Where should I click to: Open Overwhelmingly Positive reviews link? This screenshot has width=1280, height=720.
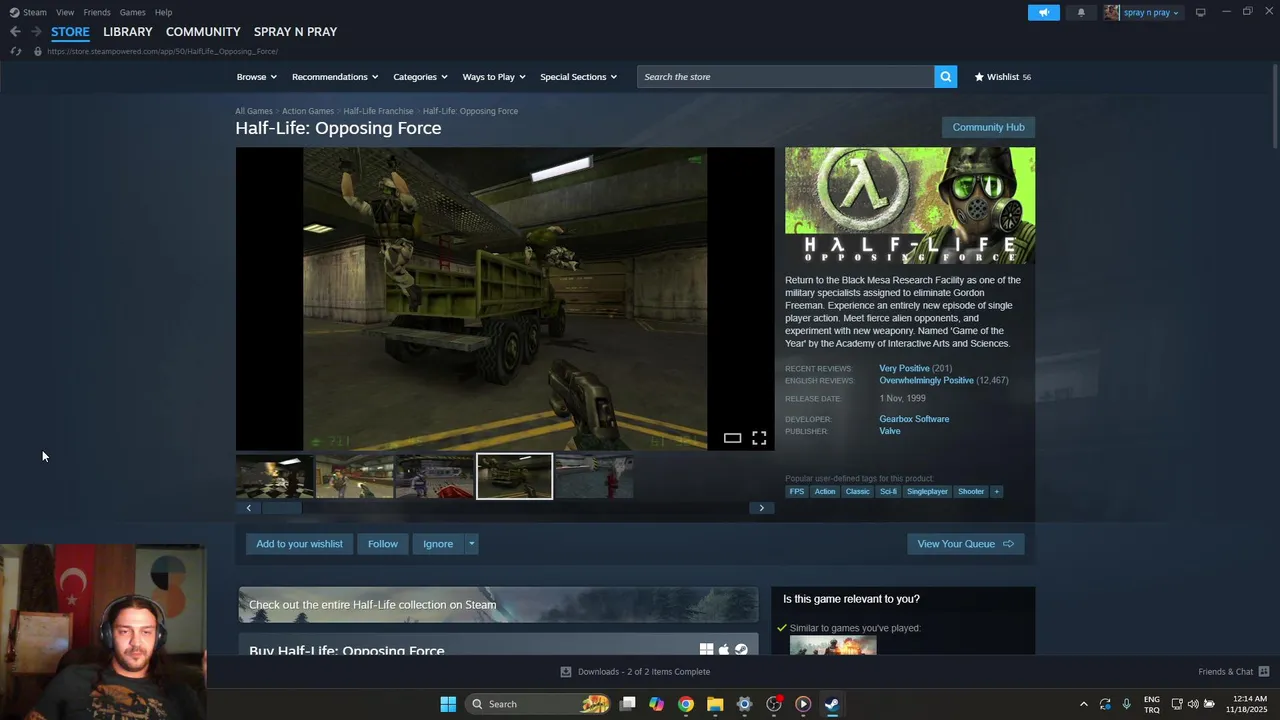pos(926,381)
